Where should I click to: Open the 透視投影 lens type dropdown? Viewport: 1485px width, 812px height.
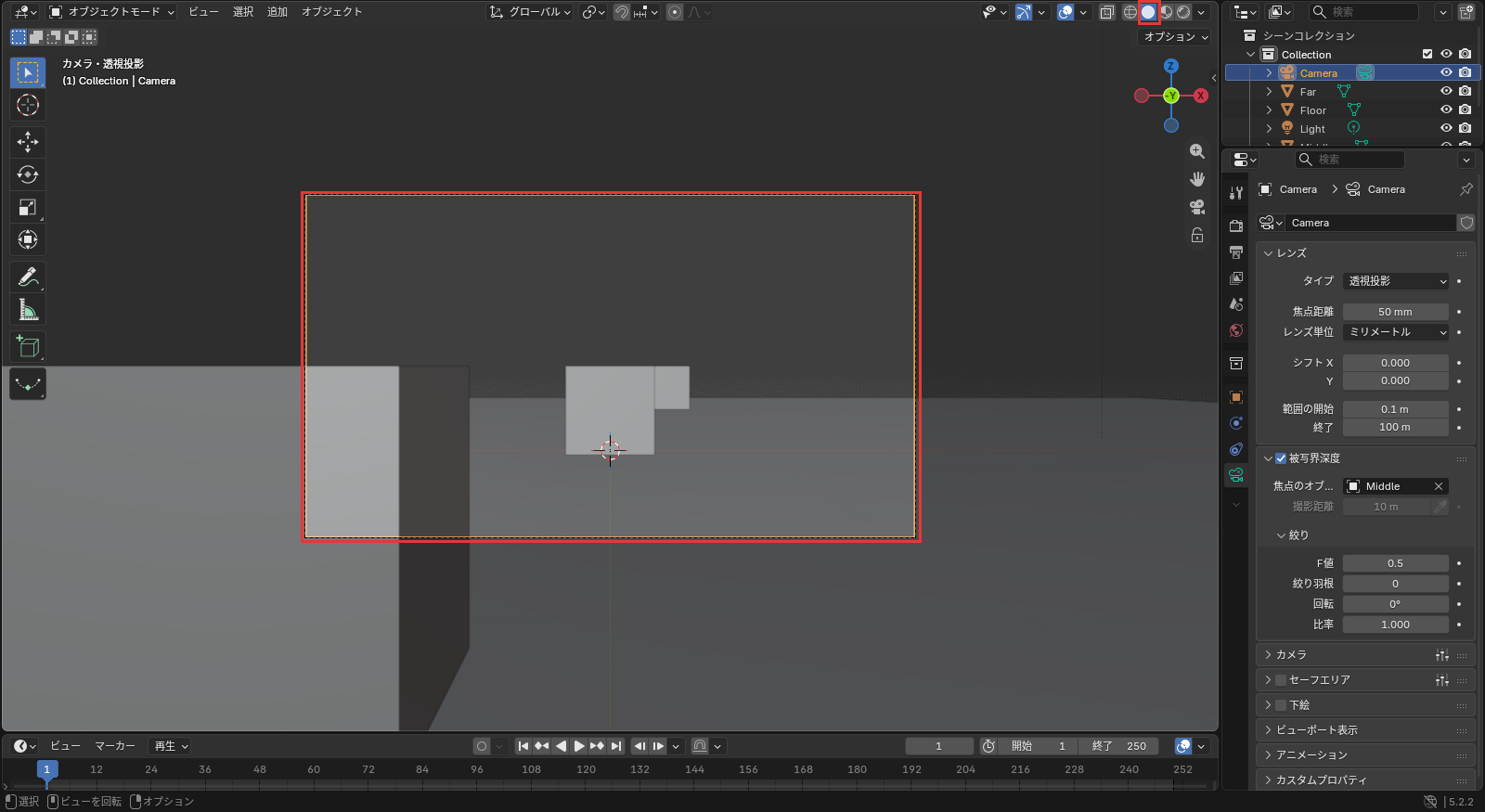coord(1396,281)
